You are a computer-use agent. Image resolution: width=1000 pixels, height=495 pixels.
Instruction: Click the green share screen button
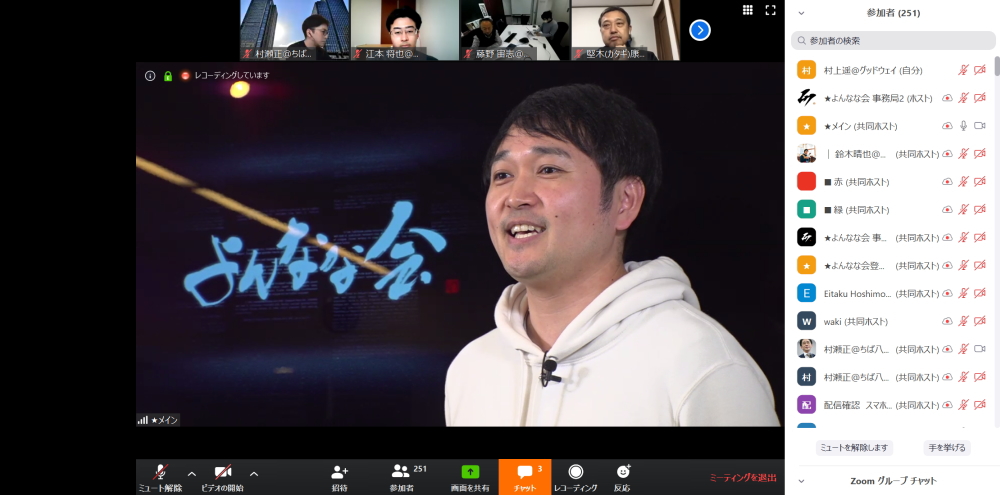[x=470, y=477]
